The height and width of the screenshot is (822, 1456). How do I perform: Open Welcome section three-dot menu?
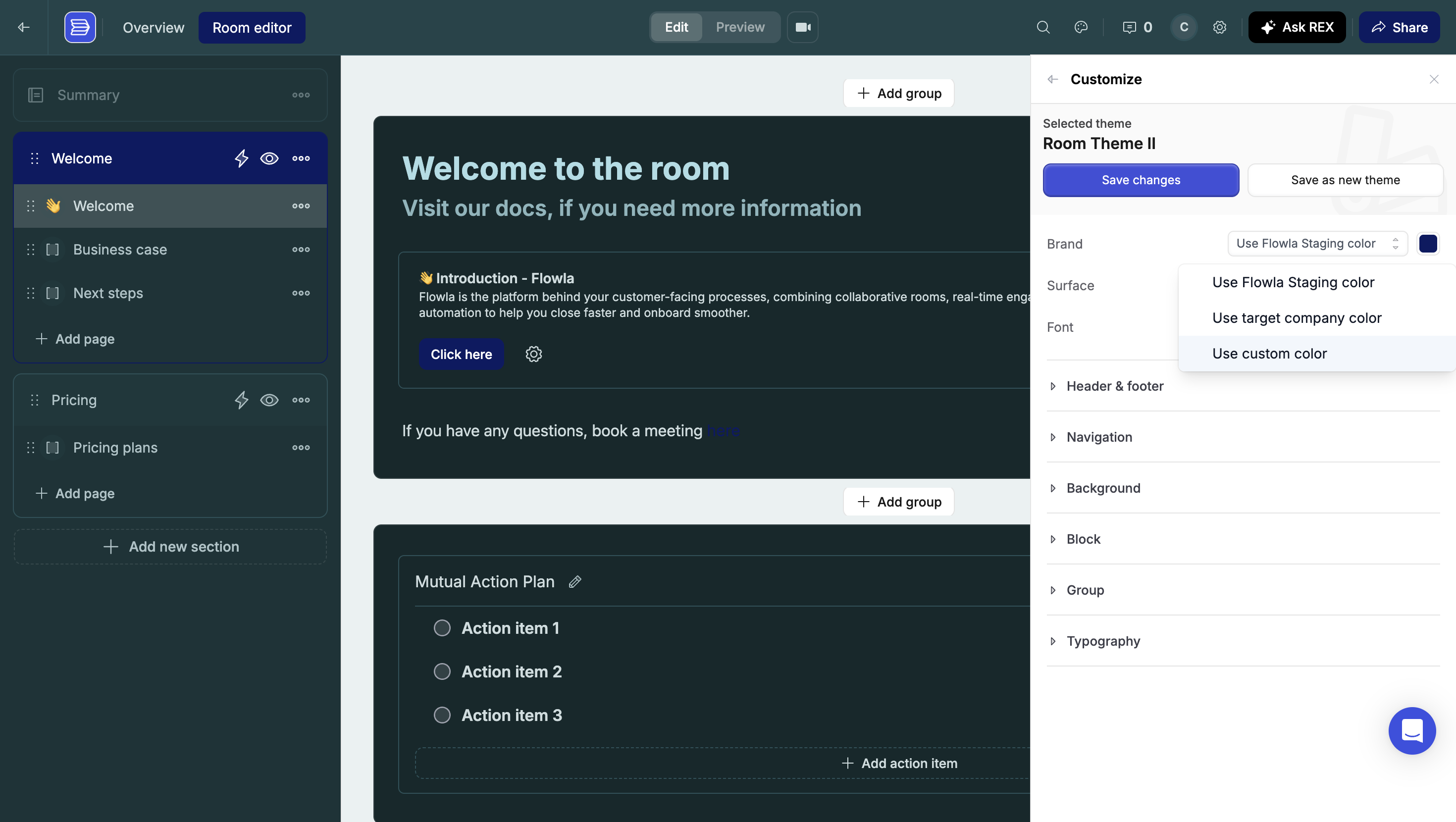[301, 158]
